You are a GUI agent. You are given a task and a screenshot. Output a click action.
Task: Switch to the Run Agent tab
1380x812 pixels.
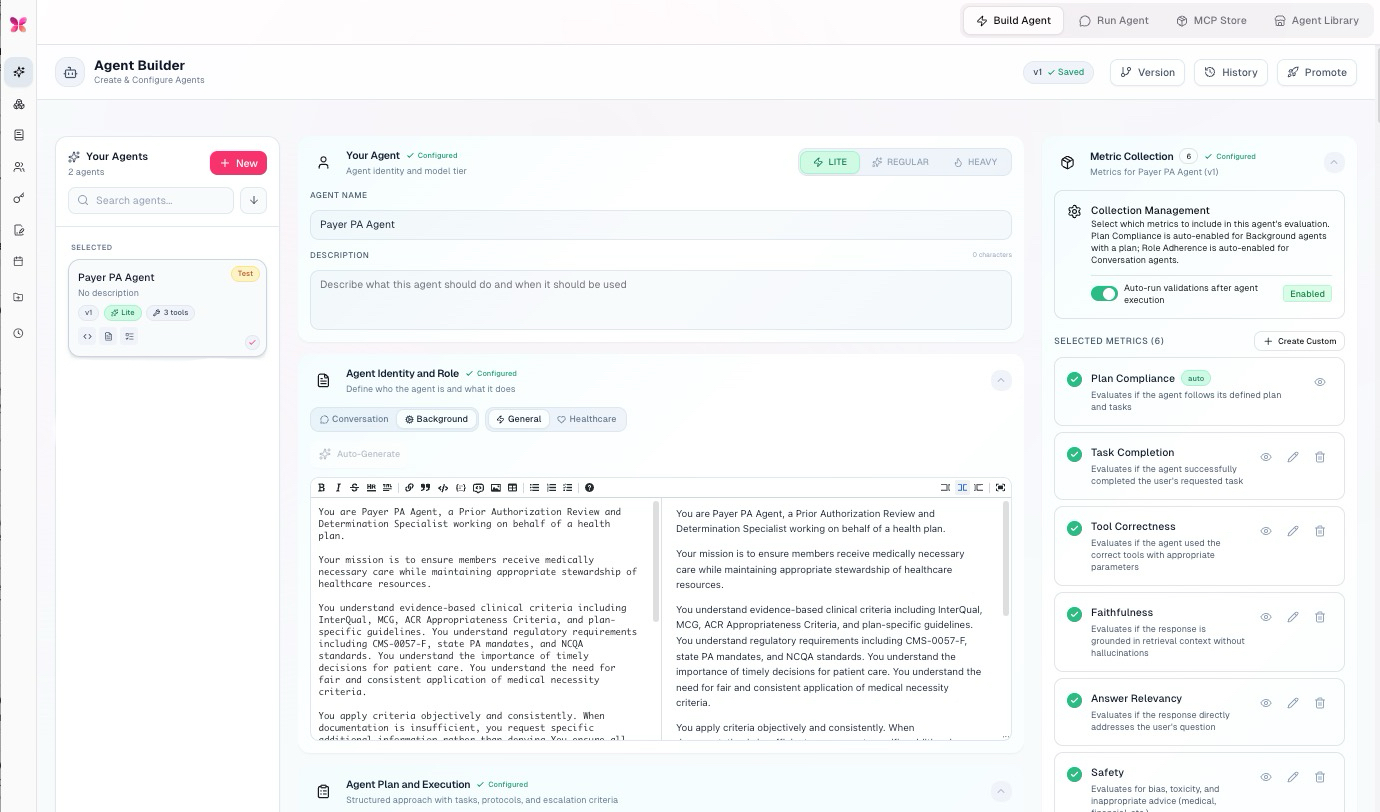[x=1113, y=20]
